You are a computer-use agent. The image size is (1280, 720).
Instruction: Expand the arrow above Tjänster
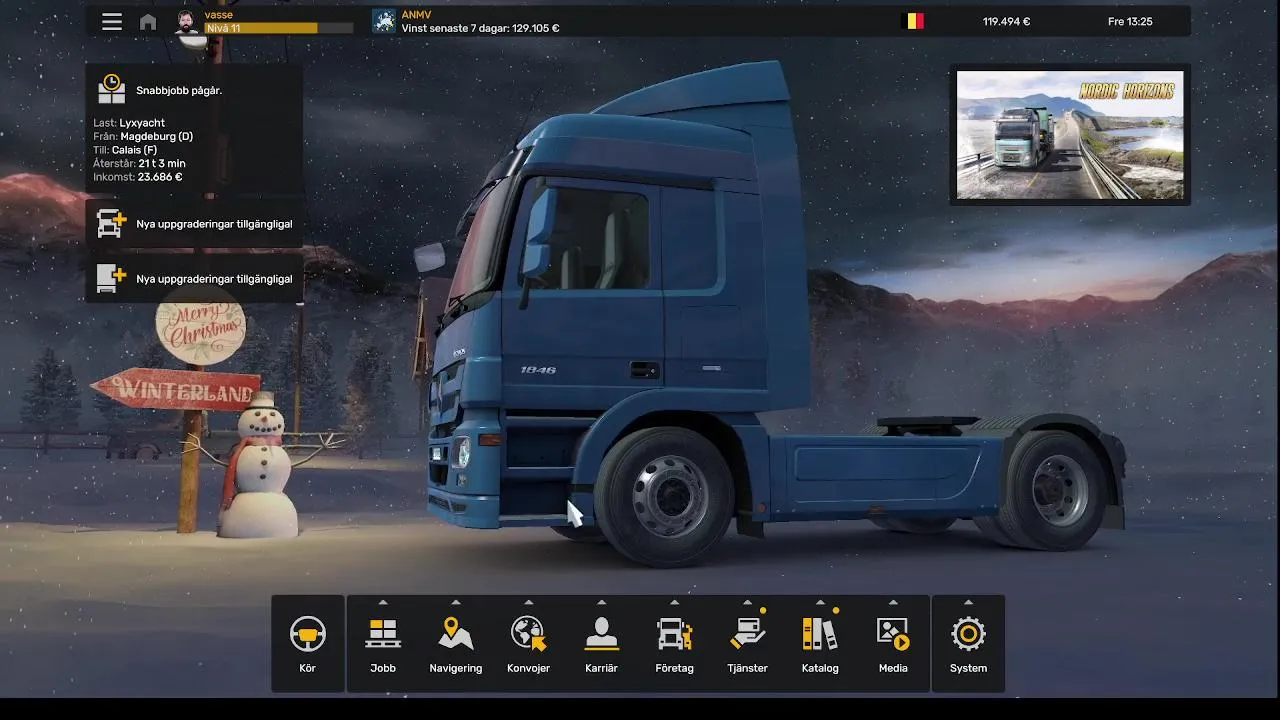click(x=747, y=602)
